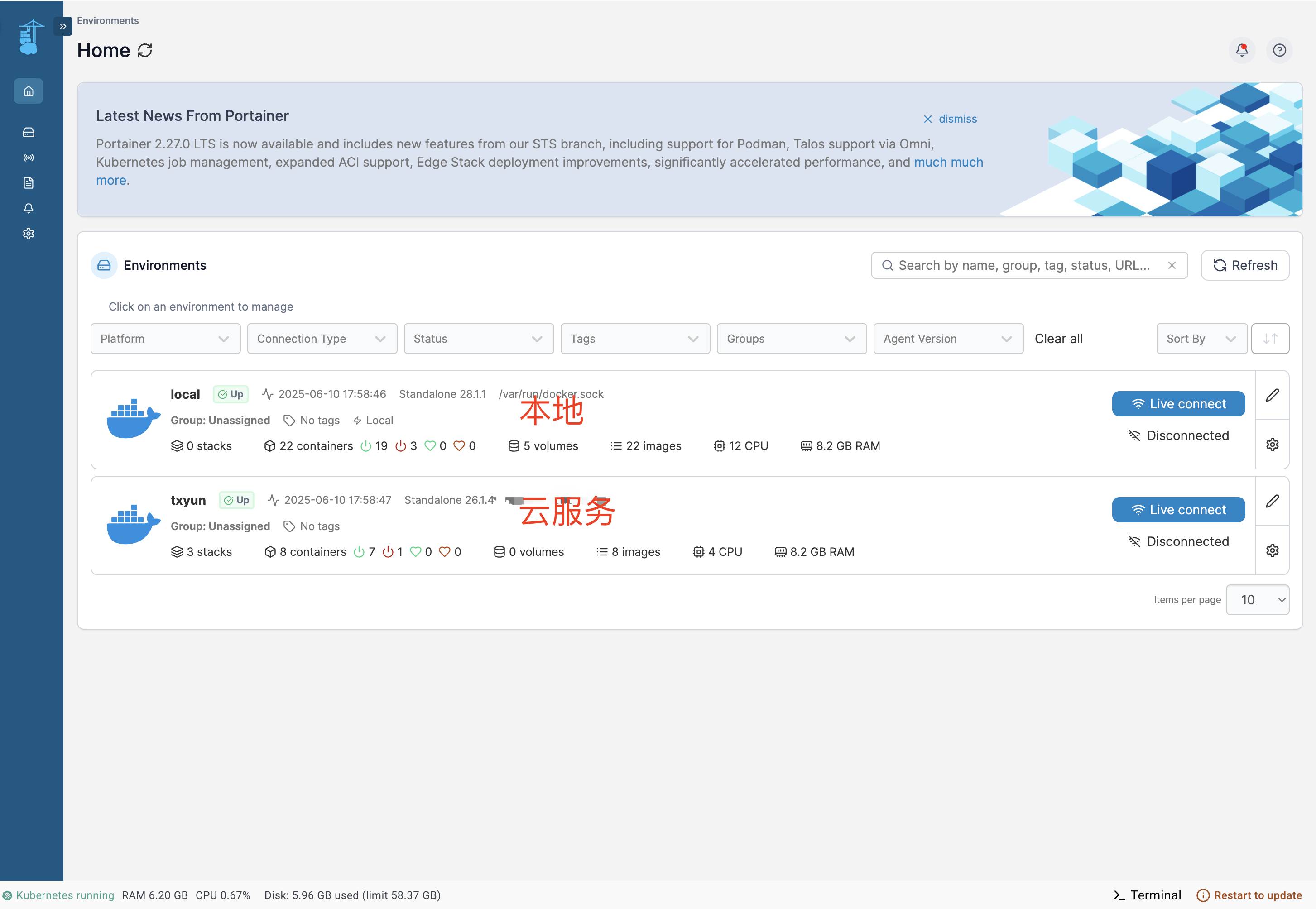Click '0 stacks' in local row
The width and height of the screenshot is (1316, 909).
click(x=201, y=446)
